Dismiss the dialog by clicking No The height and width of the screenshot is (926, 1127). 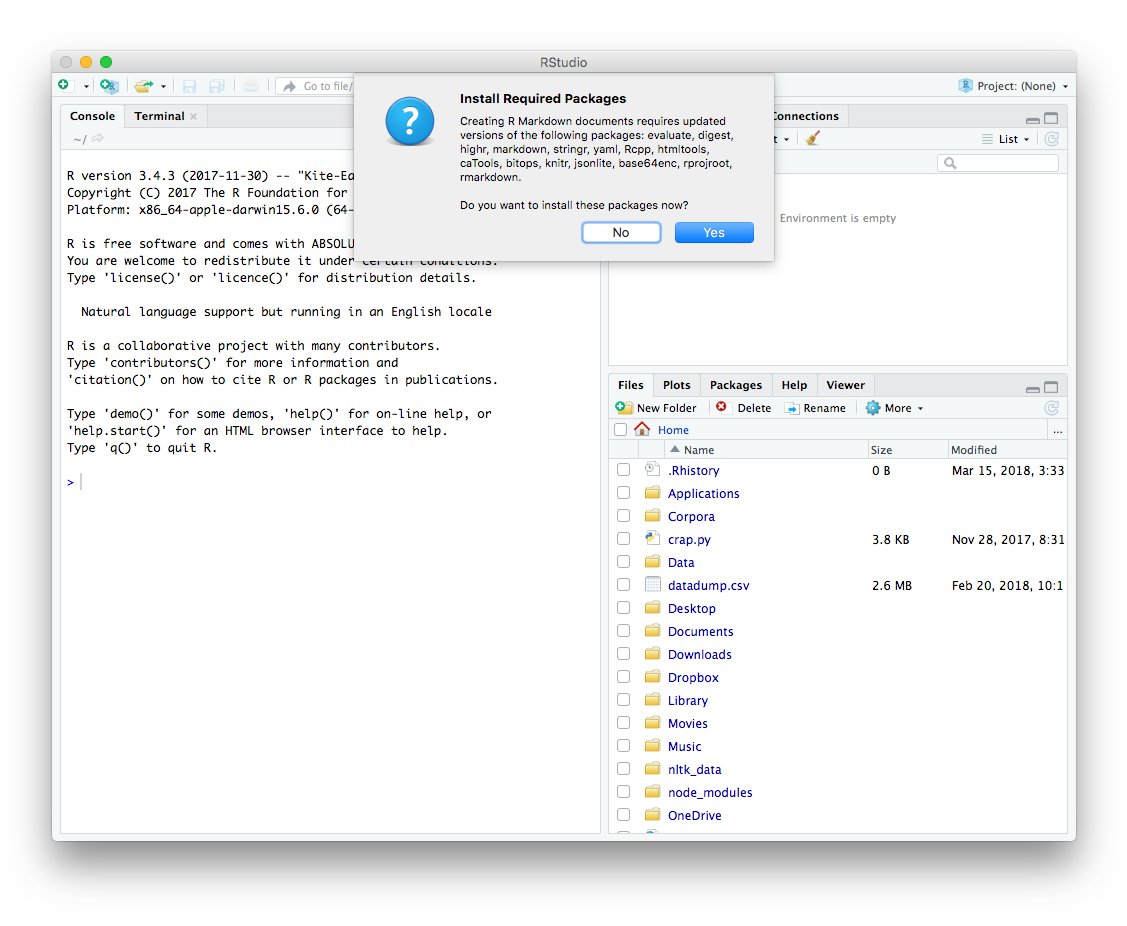pos(621,232)
